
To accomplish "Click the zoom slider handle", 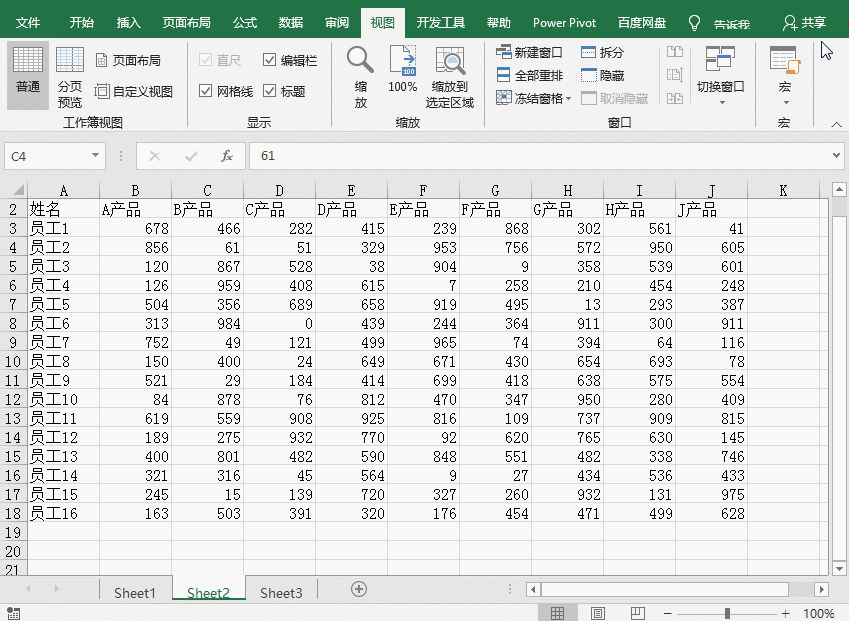I will [x=727, y=613].
